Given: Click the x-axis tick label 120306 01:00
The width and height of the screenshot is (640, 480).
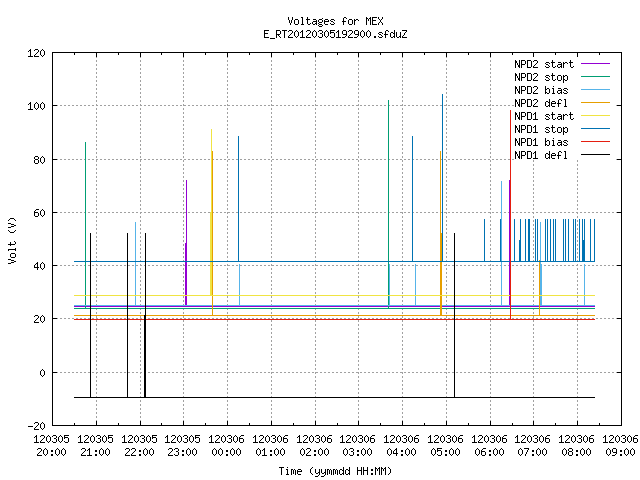Looking at the screenshot, I should (x=270, y=446).
